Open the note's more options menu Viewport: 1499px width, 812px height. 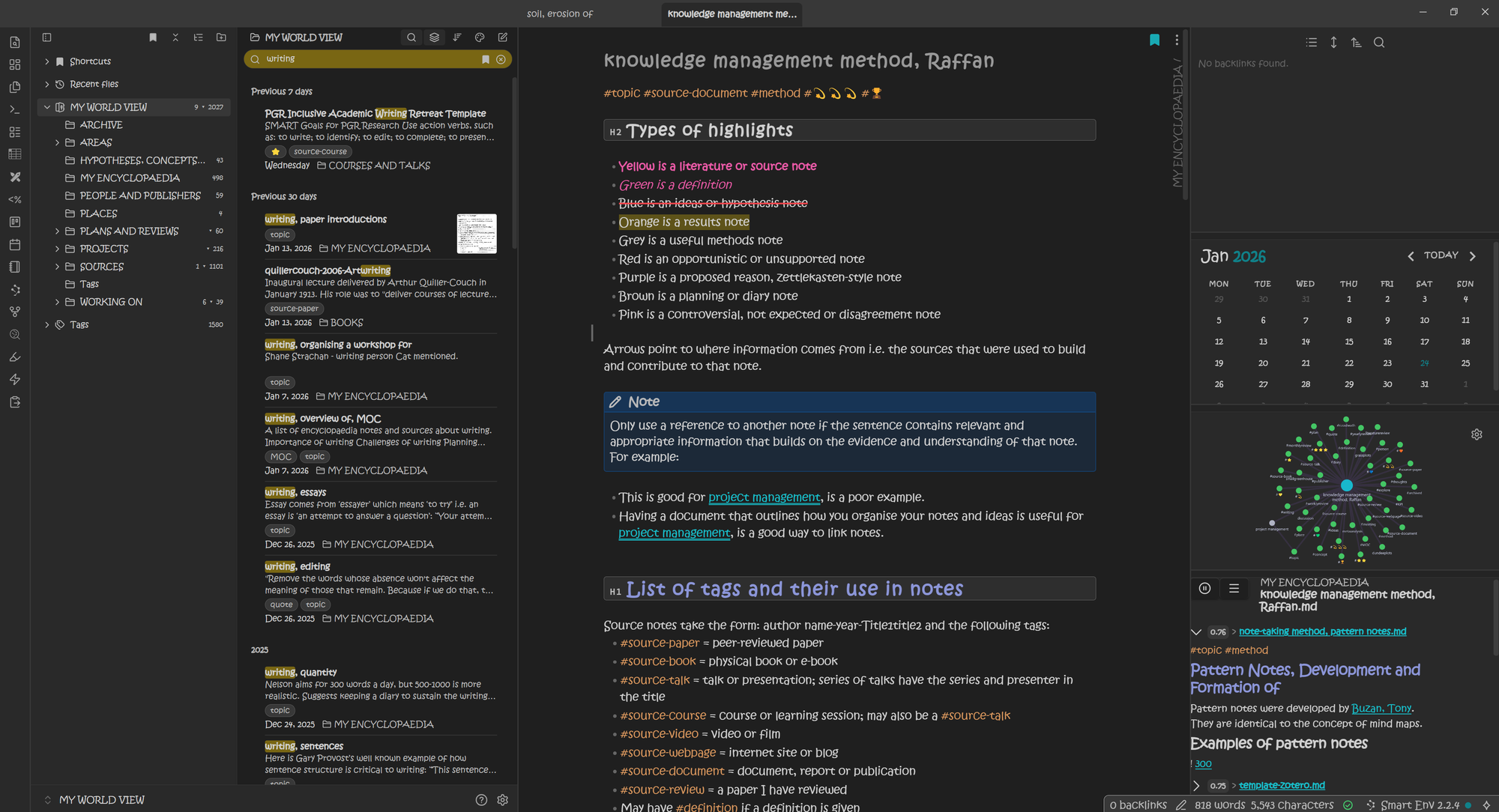tap(1177, 40)
